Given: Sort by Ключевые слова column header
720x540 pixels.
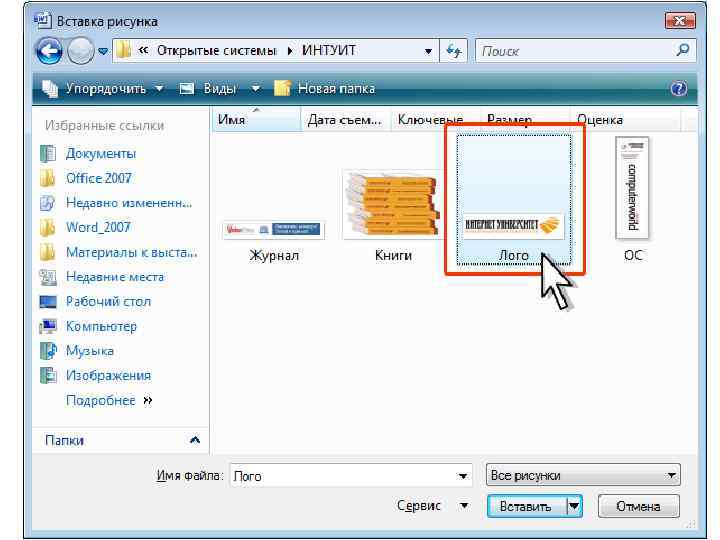Looking at the screenshot, I should click(435, 120).
